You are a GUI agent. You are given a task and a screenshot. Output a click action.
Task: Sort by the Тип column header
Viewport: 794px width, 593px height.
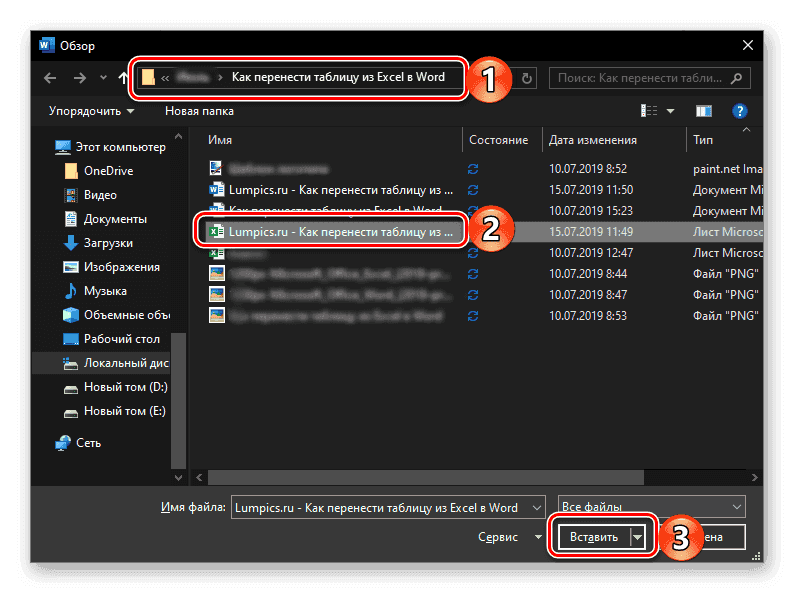(x=703, y=140)
